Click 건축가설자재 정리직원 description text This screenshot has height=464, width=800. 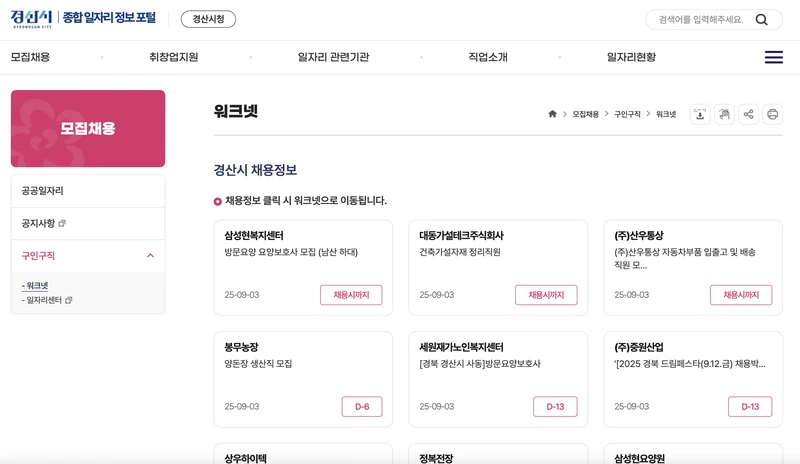coord(460,252)
